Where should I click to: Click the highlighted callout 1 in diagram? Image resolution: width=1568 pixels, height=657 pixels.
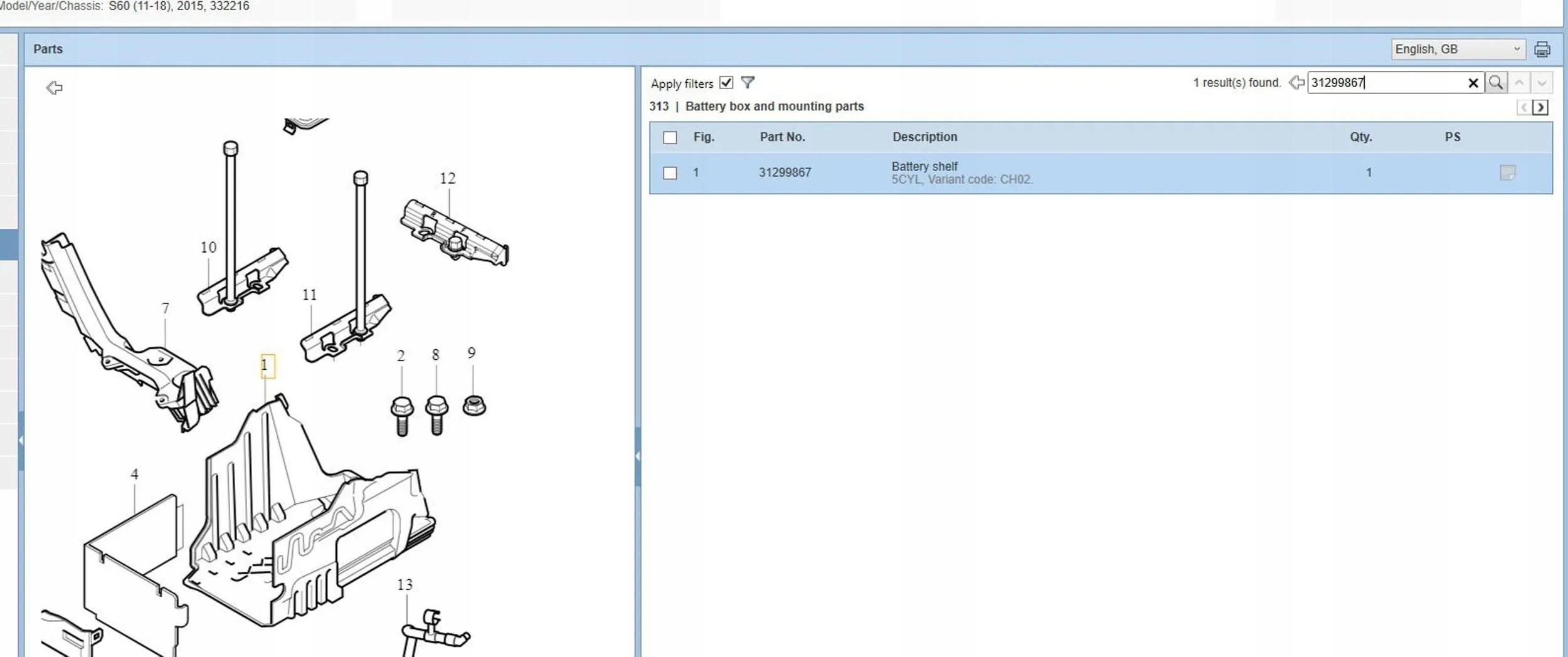click(x=267, y=365)
